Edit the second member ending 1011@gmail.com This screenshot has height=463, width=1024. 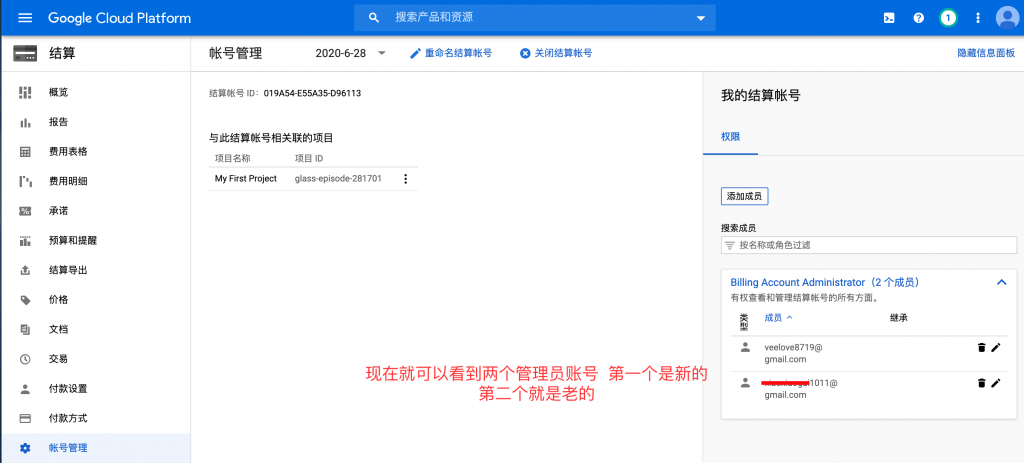point(995,383)
